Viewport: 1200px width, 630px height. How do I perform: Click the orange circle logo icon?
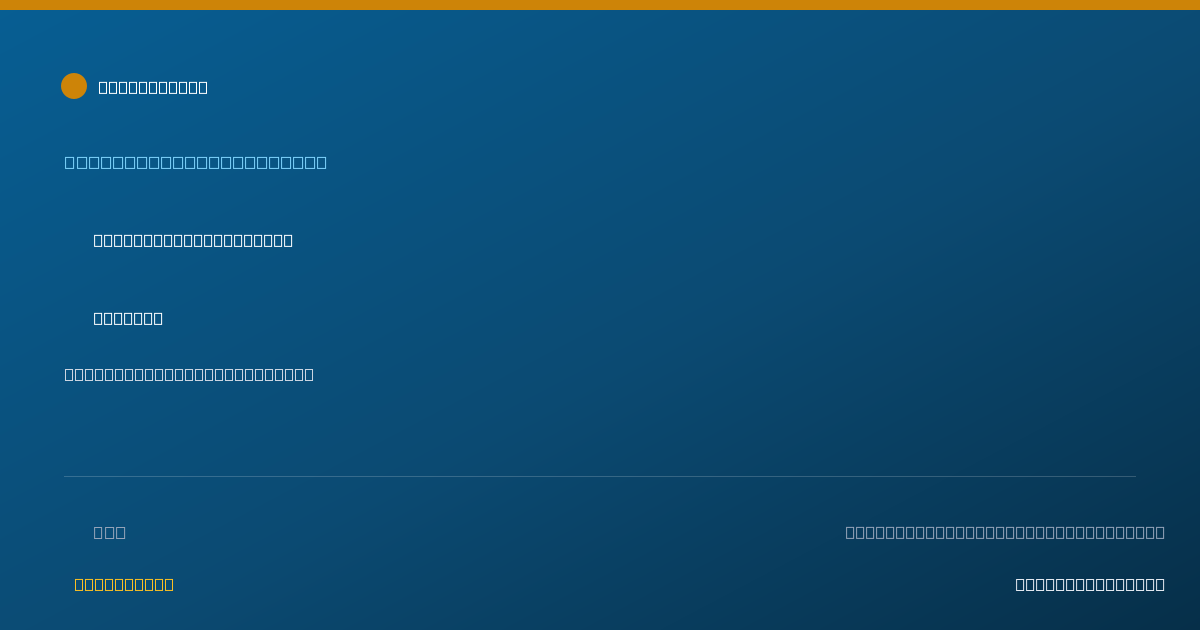click(74, 86)
